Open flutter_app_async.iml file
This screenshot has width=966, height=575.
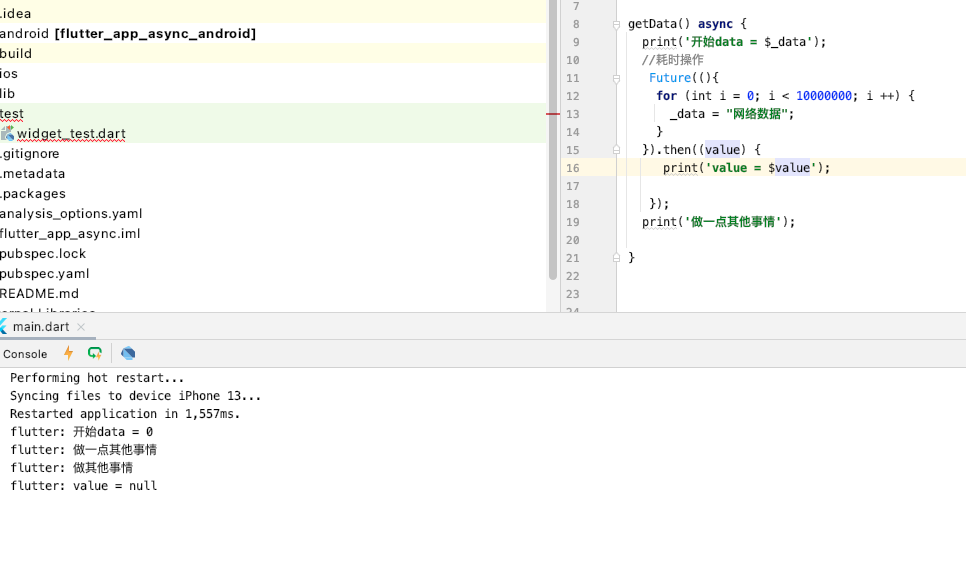pyautogui.click(x=70, y=234)
